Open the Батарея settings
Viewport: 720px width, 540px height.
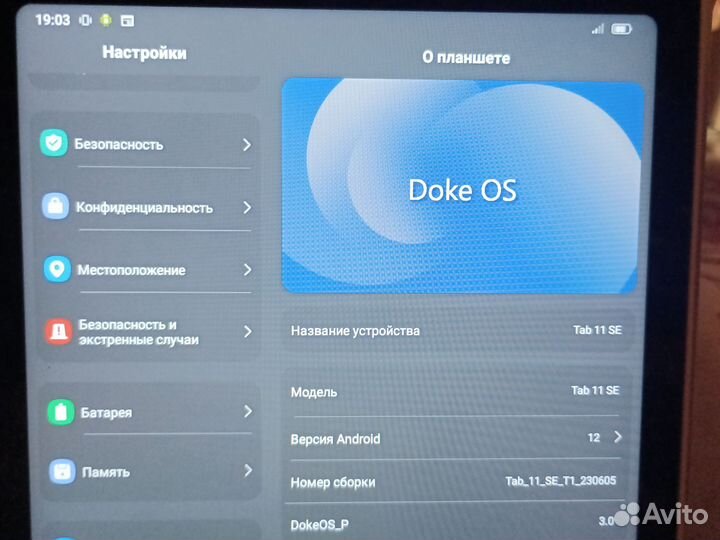(150, 411)
